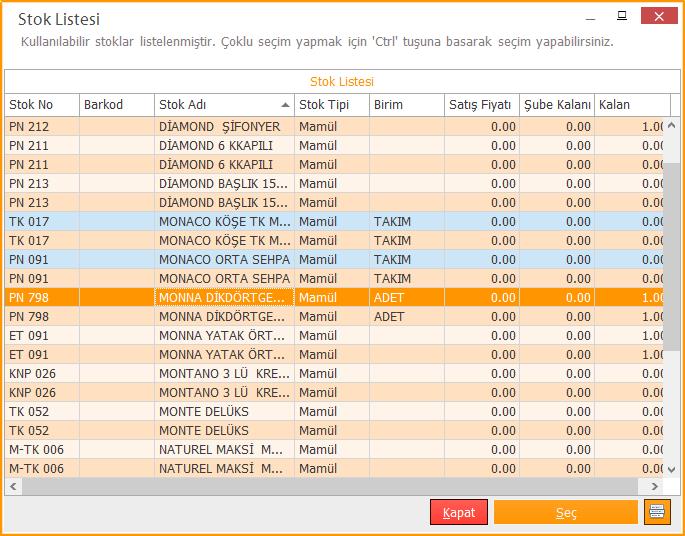Maximize the Stok Listesi window
This screenshot has height=536, width=685.
622,15
